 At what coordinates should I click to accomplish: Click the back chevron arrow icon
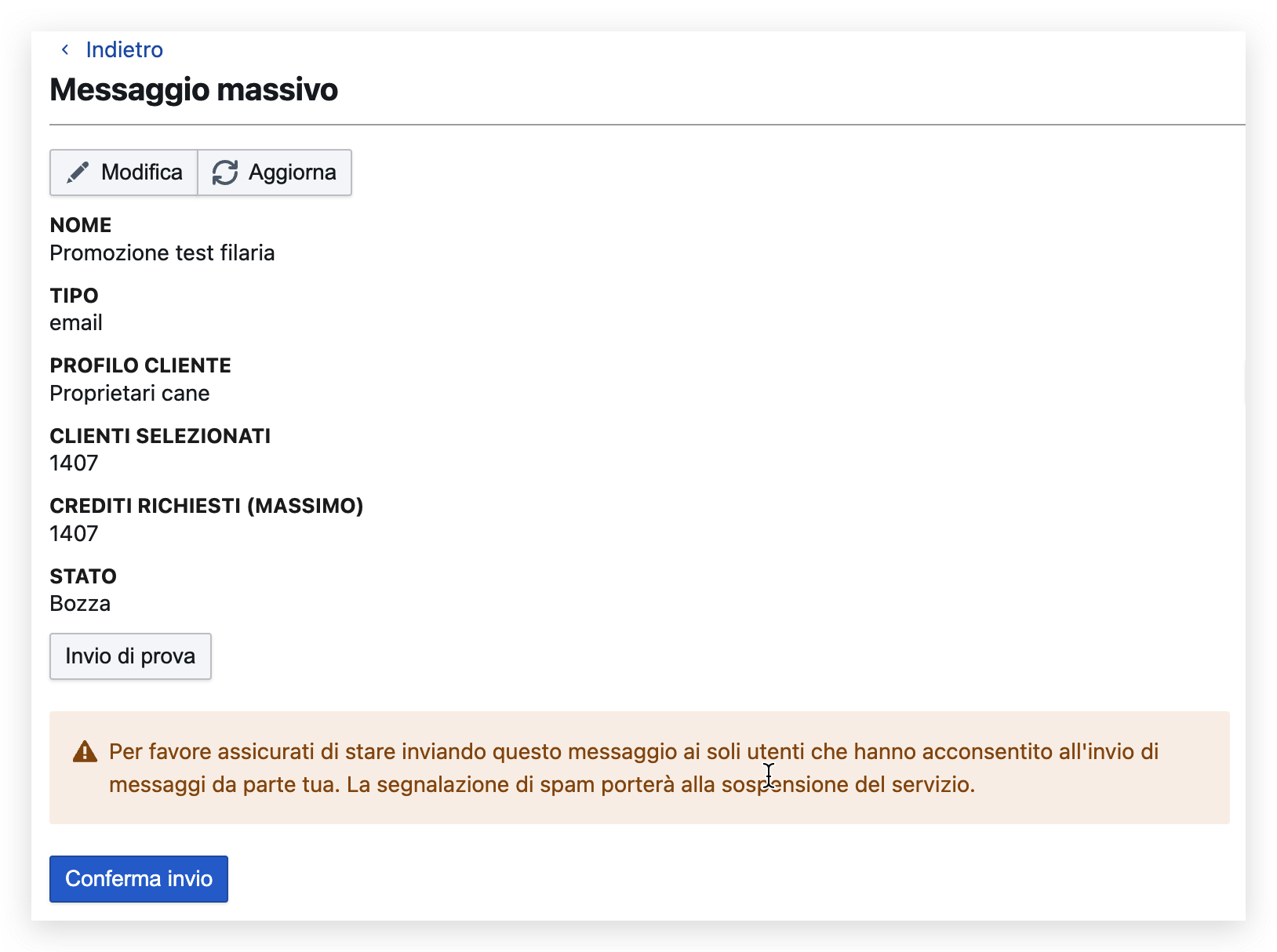65,50
